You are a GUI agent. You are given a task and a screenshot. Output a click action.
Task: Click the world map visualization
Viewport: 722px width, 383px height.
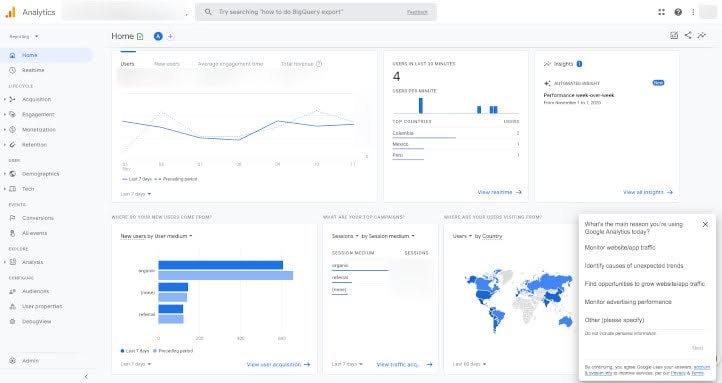tap(519, 302)
